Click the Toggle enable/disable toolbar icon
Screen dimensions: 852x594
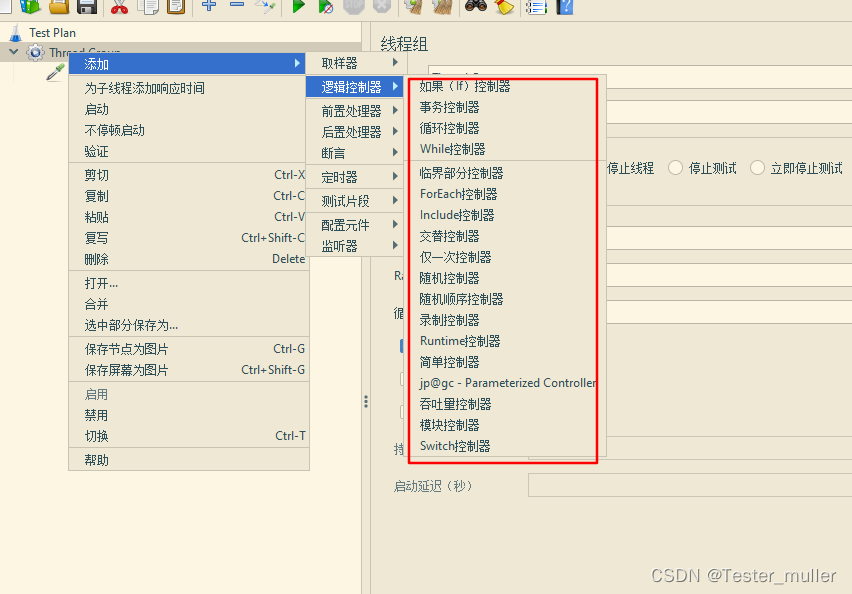point(265,5)
